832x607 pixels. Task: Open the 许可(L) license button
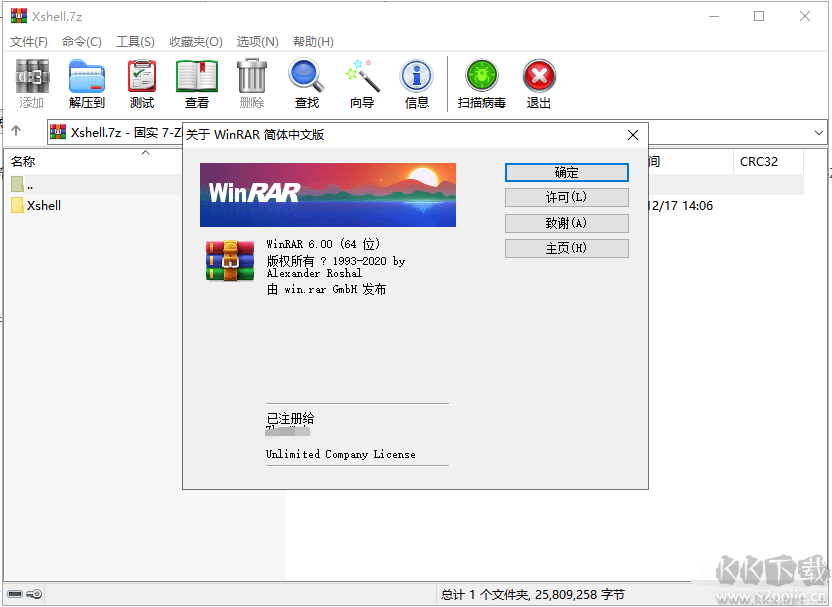point(566,197)
